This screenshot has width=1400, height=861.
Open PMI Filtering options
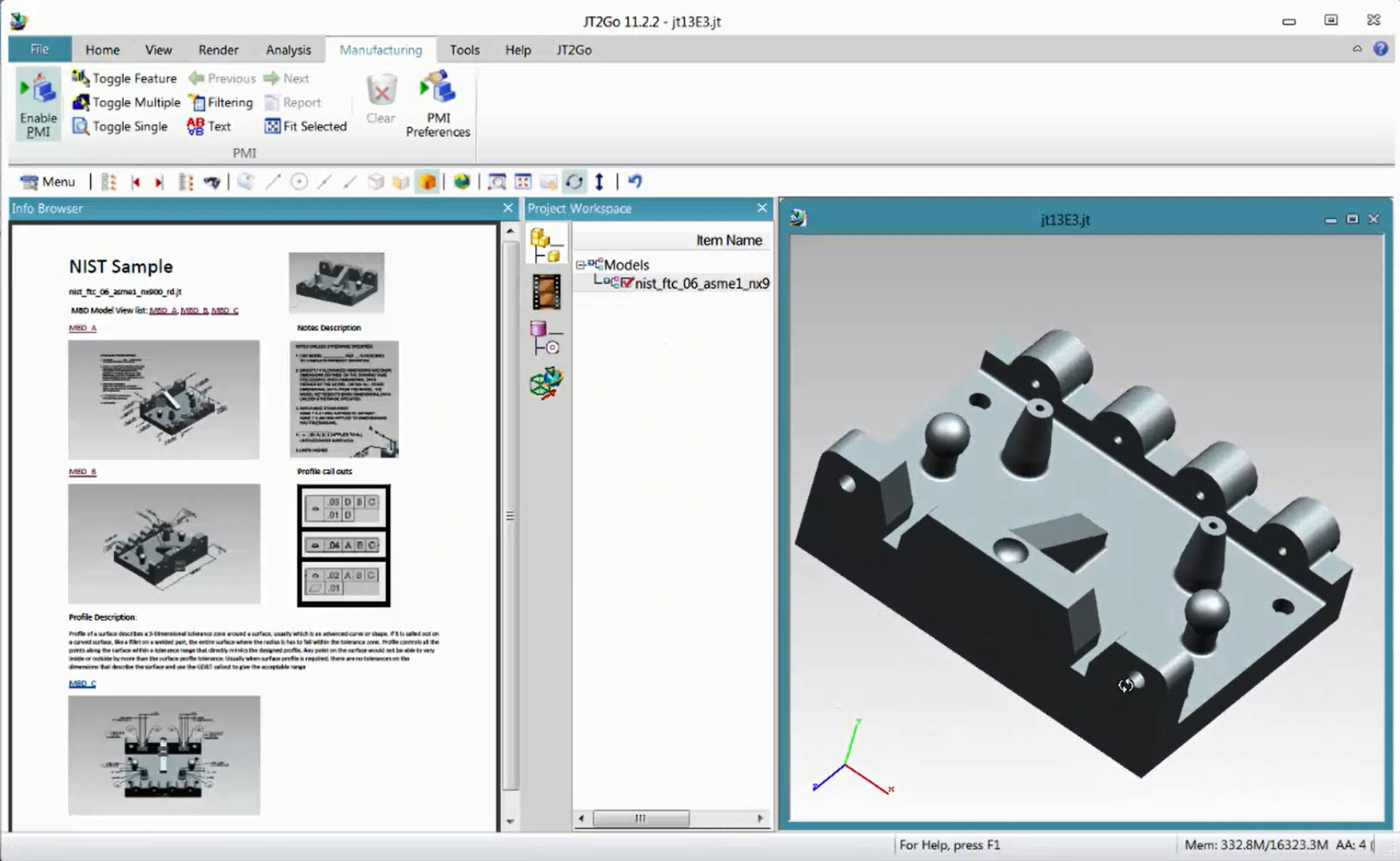point(221,102)
